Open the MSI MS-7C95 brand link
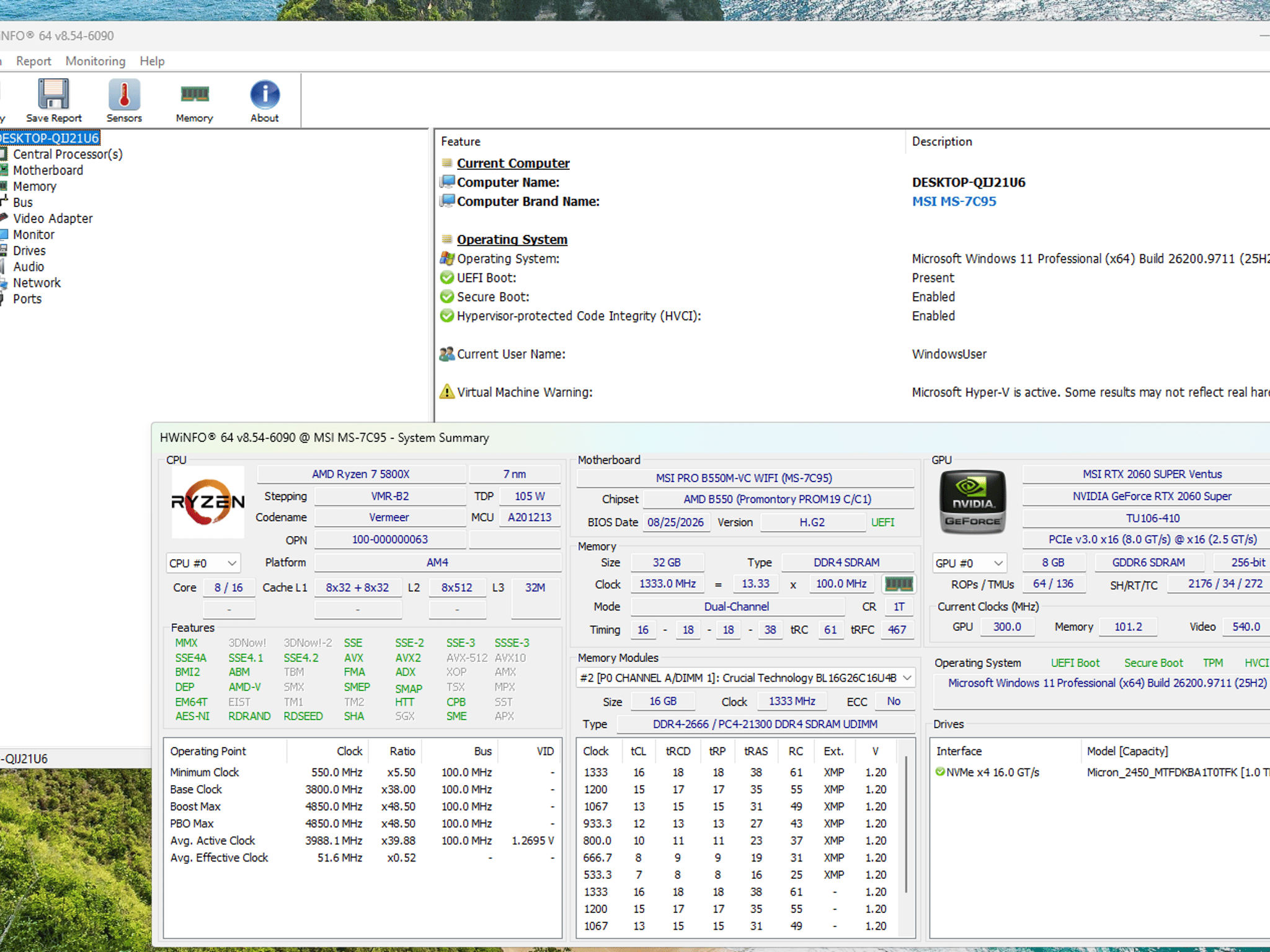Screen dimensions: 1270x952 click(x=954, y=201)
